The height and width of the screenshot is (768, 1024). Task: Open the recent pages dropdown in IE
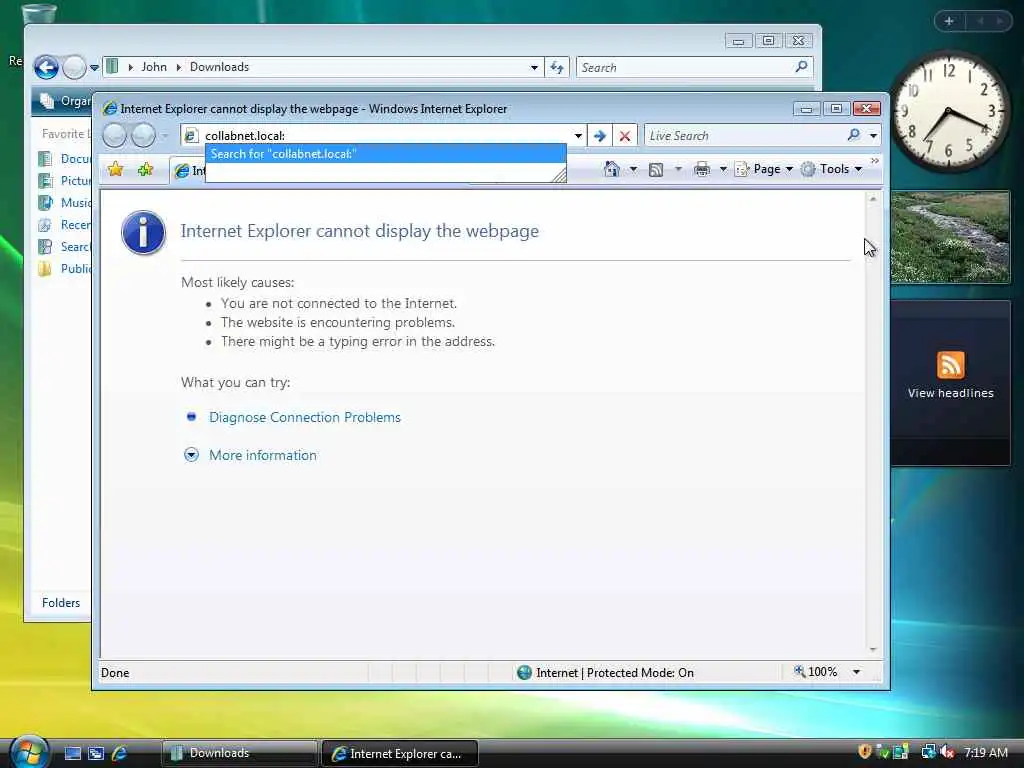(165, 136)
